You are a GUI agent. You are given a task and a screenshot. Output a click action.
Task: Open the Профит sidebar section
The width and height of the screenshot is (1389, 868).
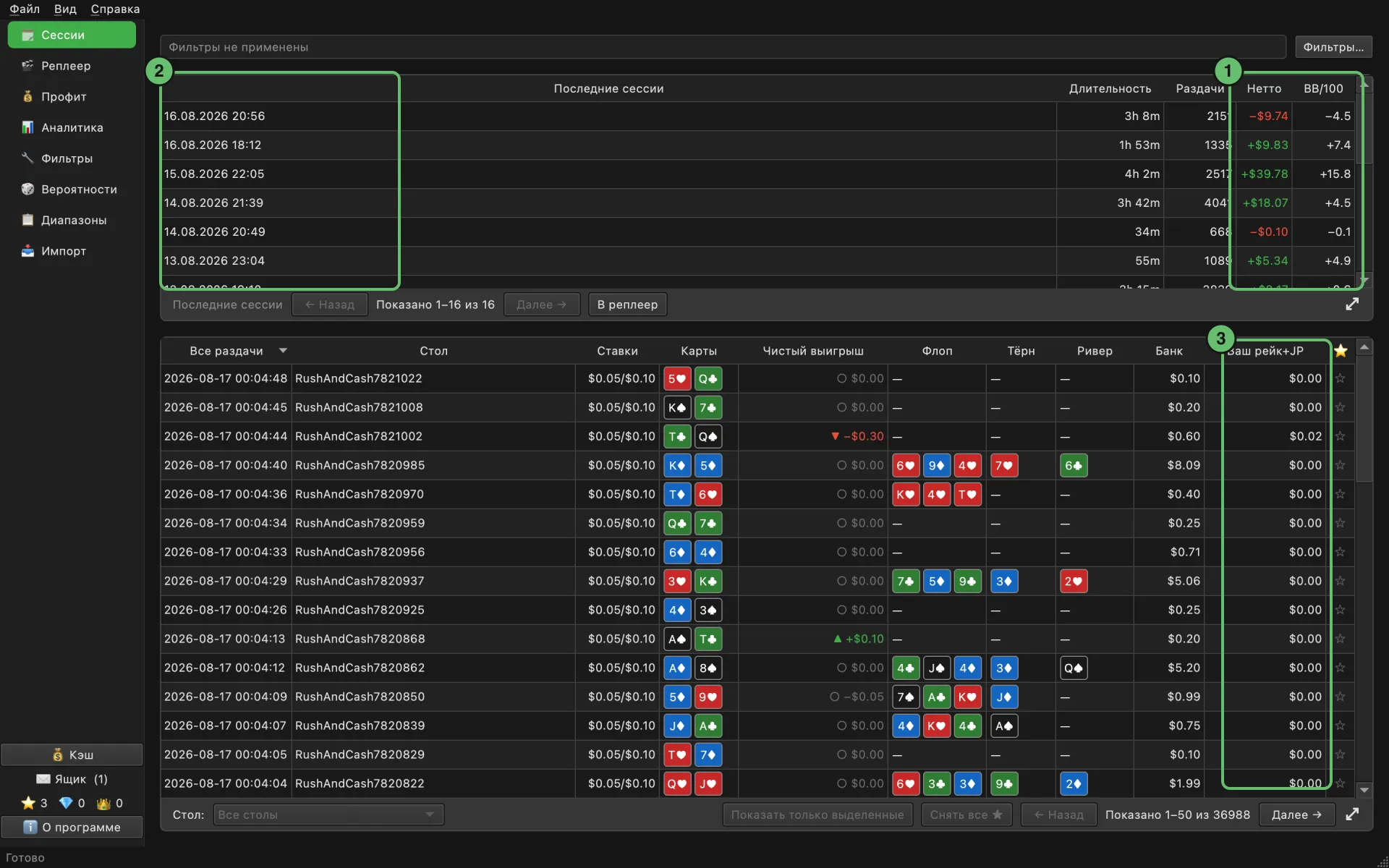click(x=71, y=97)
